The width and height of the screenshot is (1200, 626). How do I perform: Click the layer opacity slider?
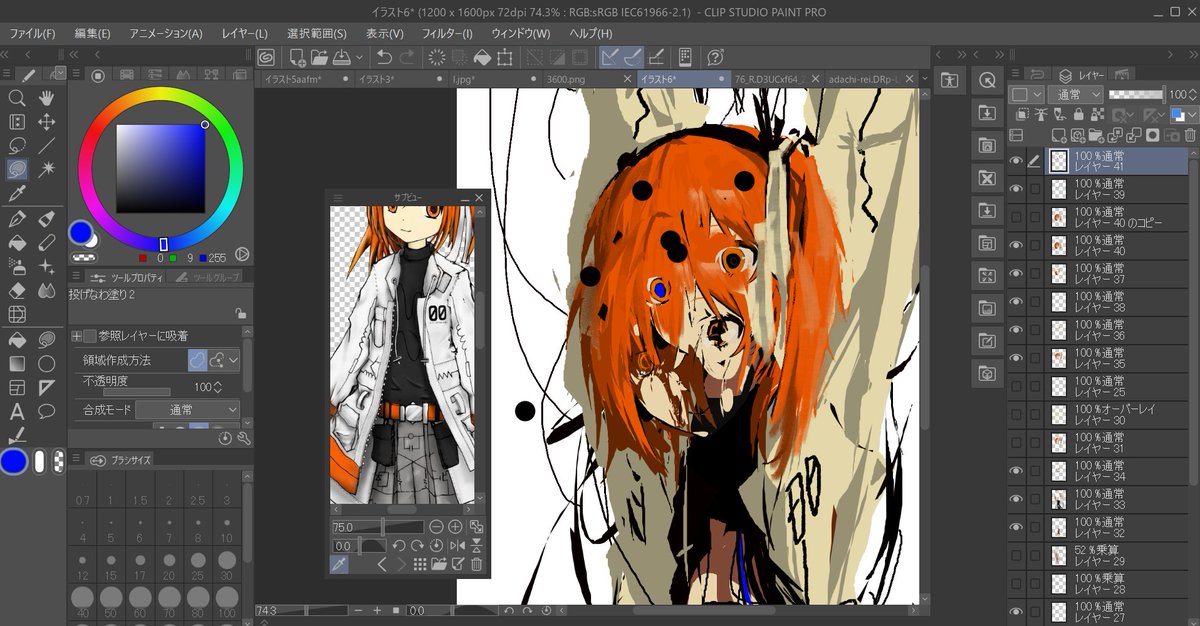click(1136, 94)
